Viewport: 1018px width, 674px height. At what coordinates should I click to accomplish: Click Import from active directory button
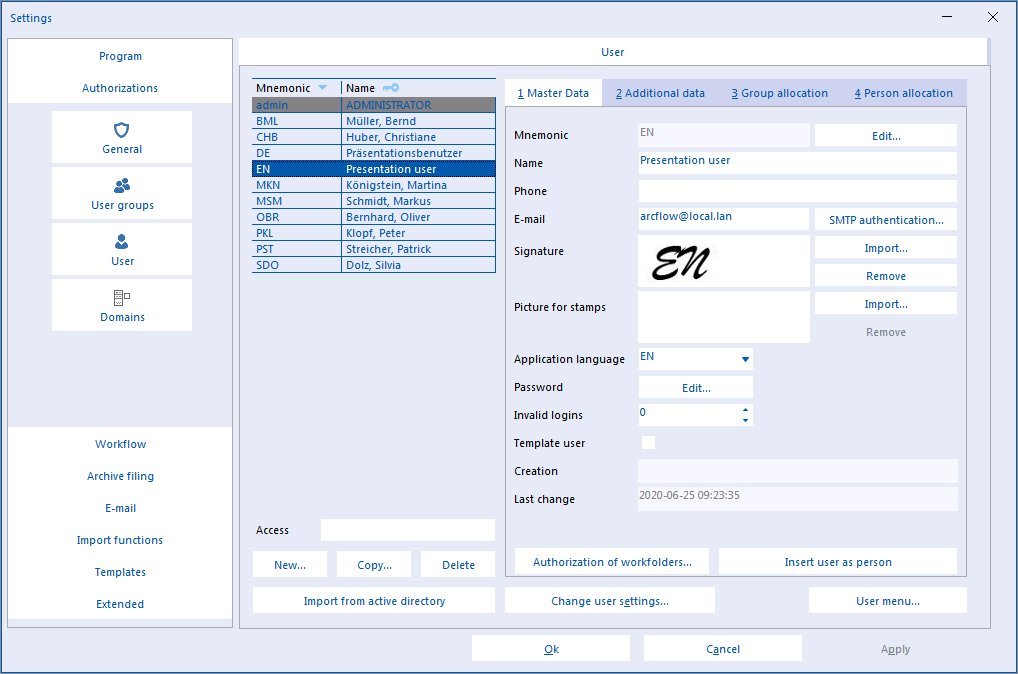pos(374,601)
